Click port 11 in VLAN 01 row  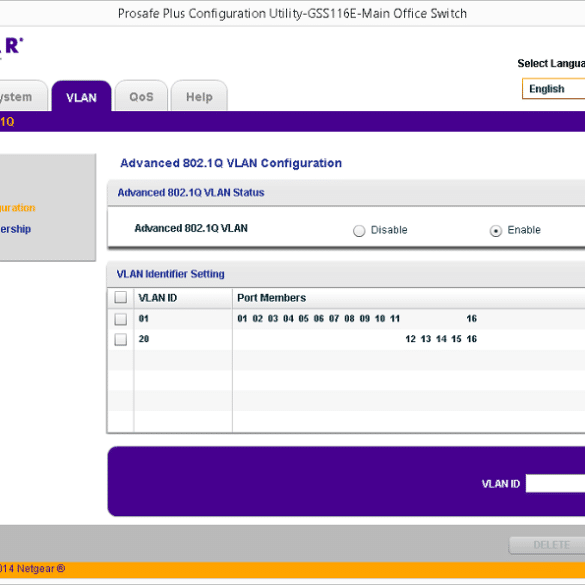pyautogui.click(x=395, y=319)
